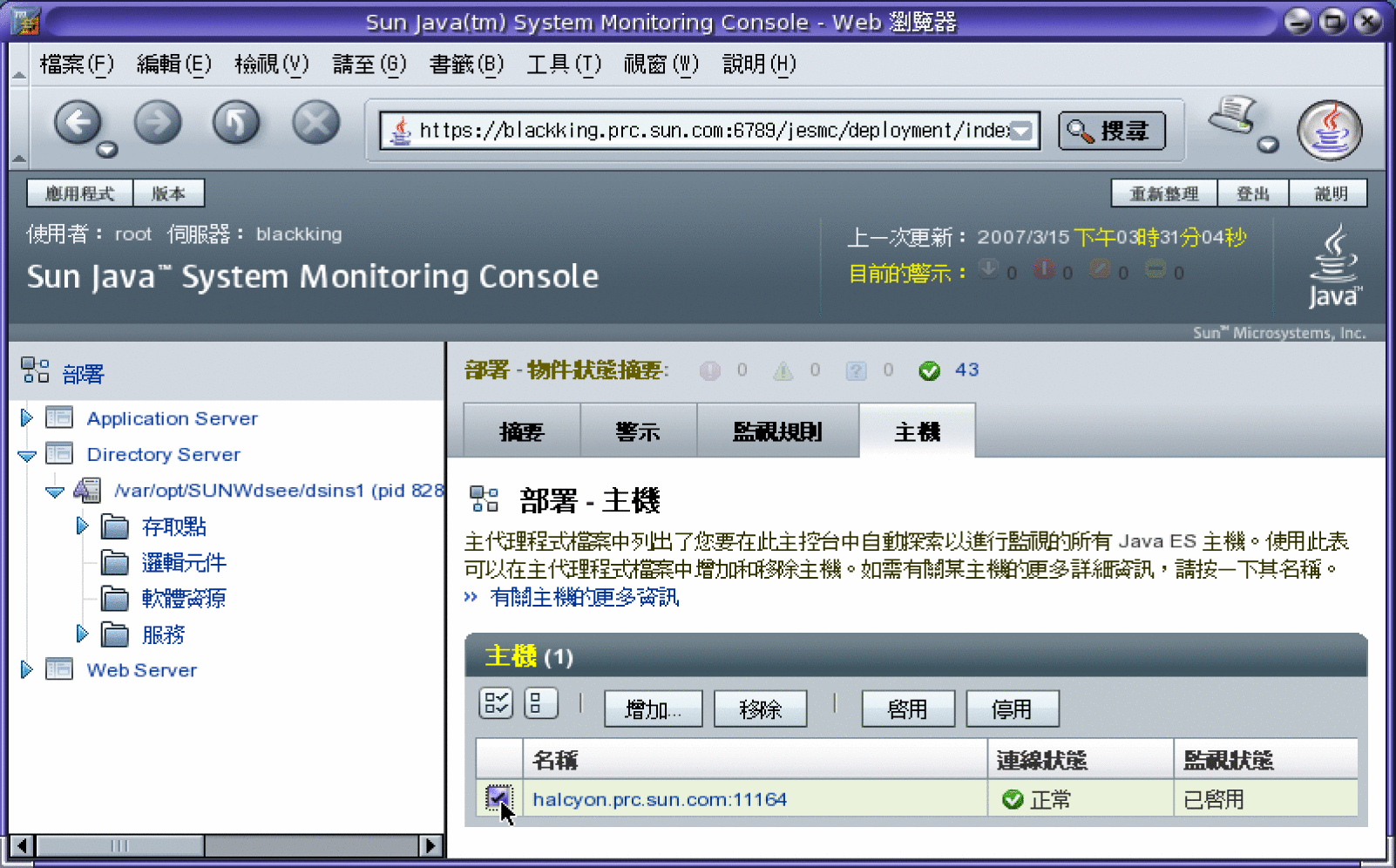This screenshot has width=1396, height=868.
Task: Deselect all hosts with the deselect icon
Action: coord(541,703)
